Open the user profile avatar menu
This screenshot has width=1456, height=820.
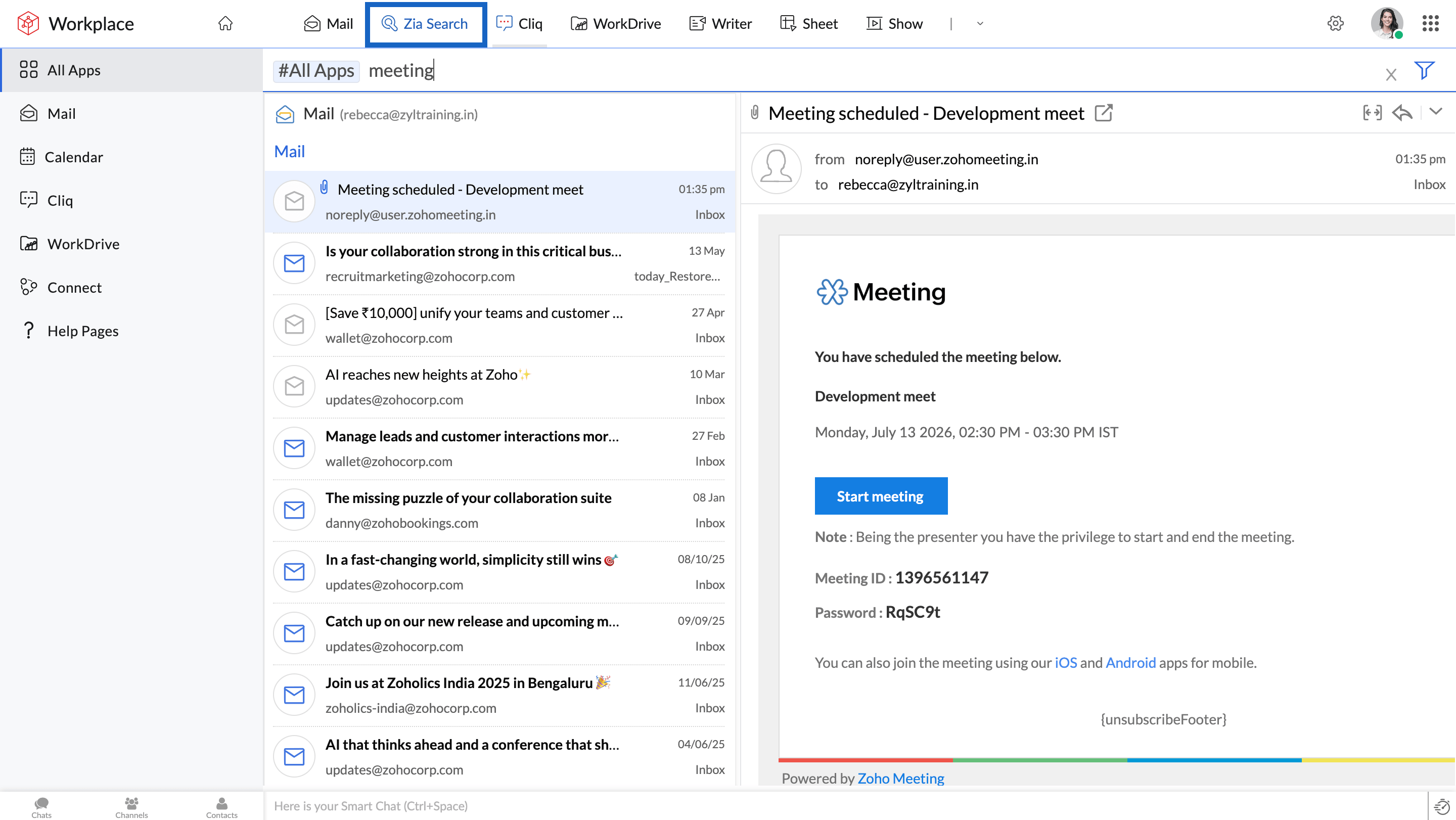(x=1388, y=24)
